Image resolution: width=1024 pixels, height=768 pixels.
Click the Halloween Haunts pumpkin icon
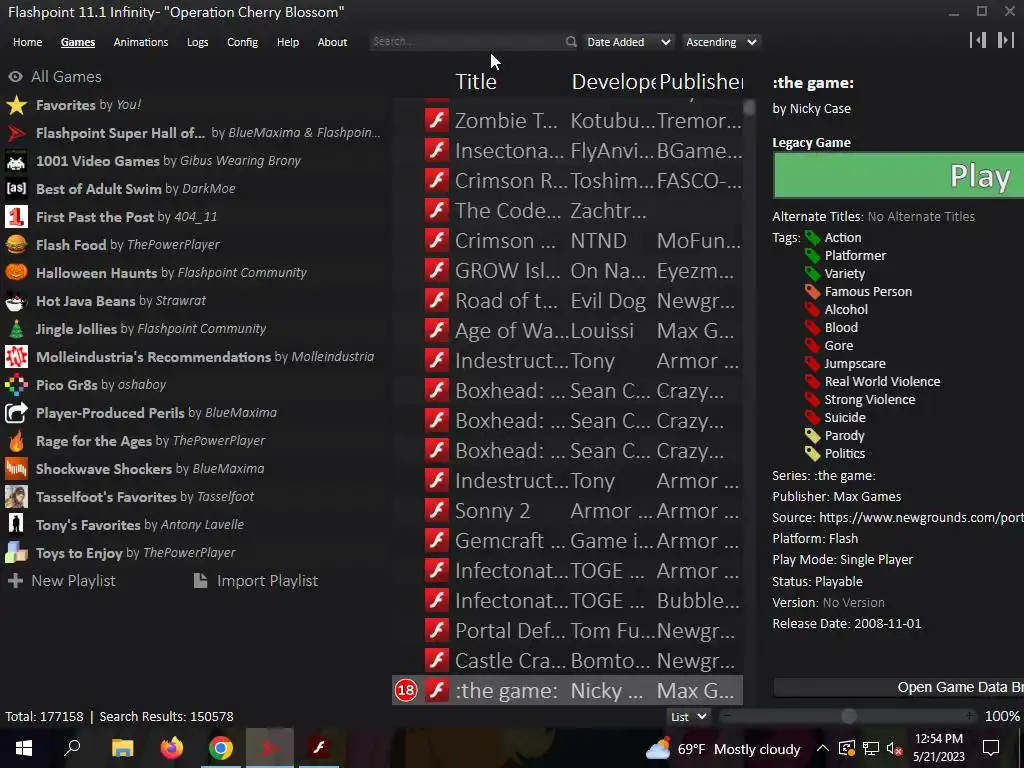pos(16,273)
